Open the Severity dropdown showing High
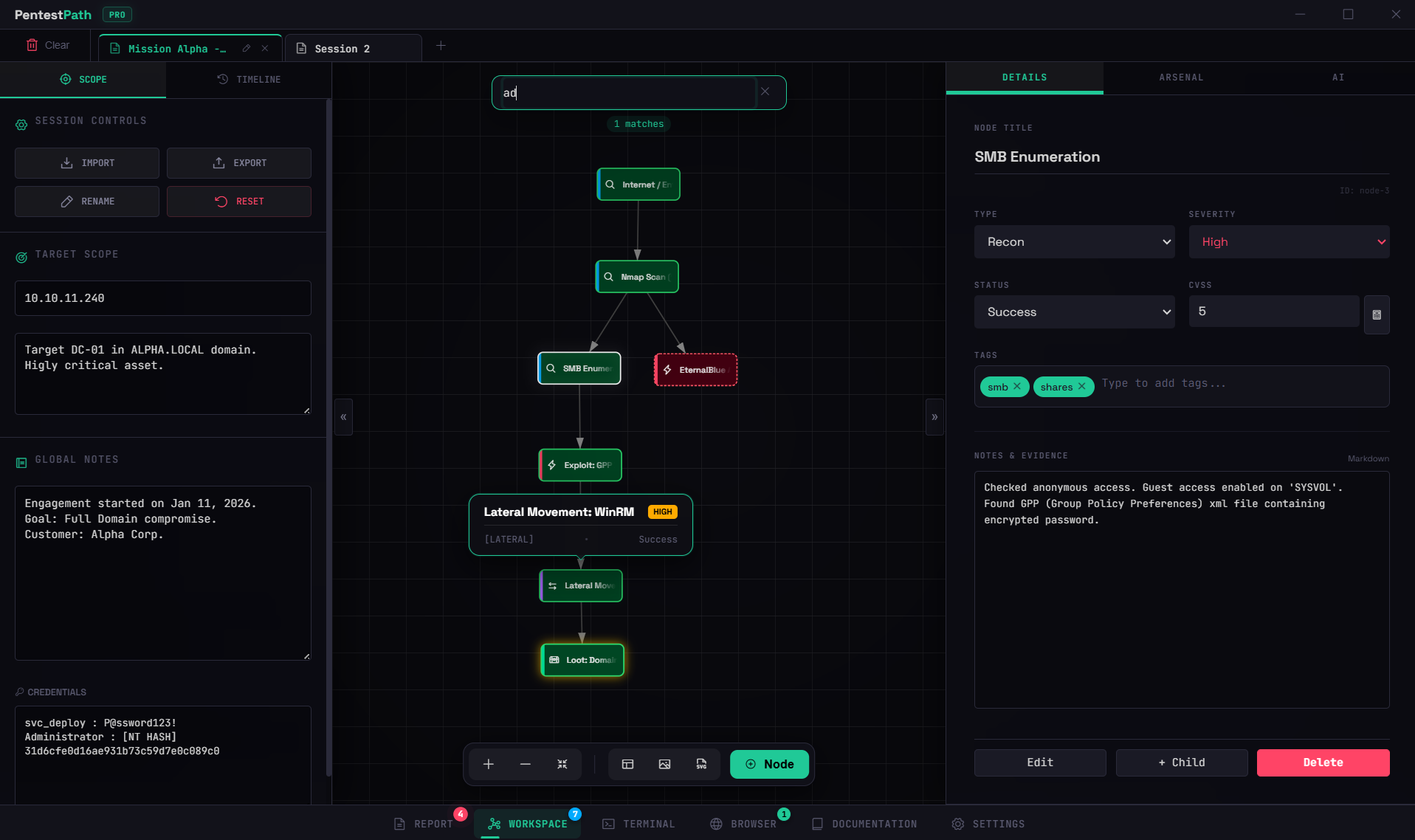The image size is (1415, 840). coord(1289,242)
